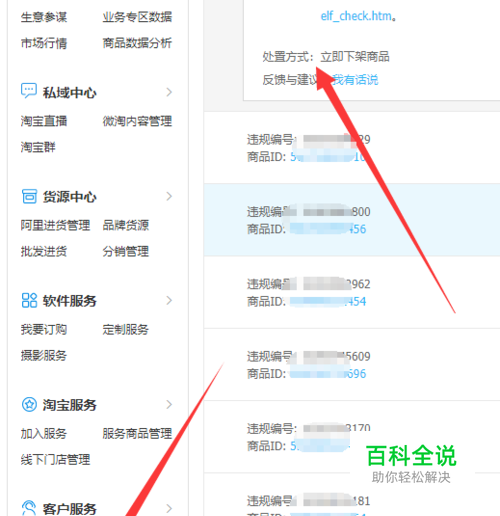Open product ID link ending in 10
The image size is (500, 516).
pos(327,157)
